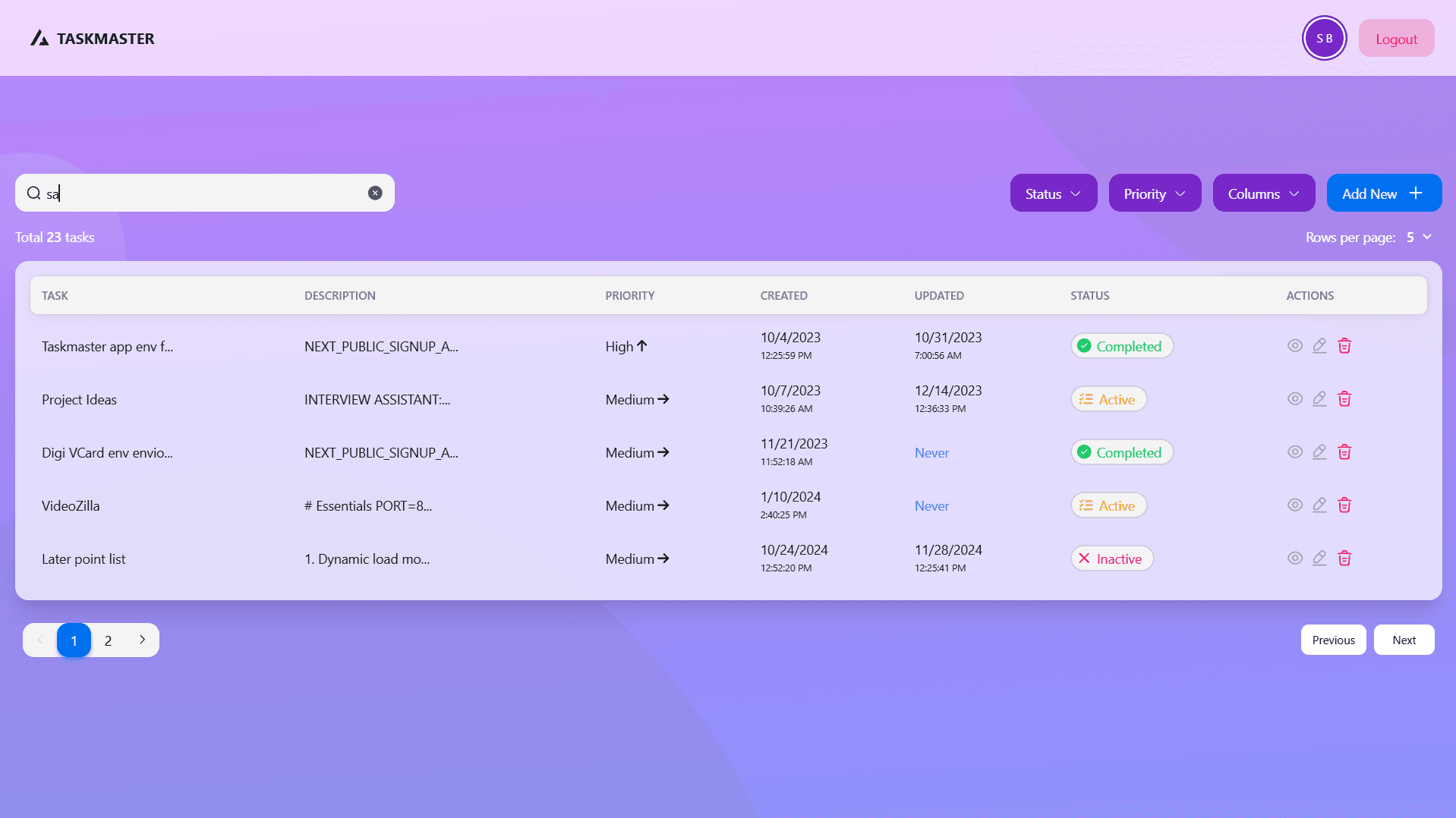Sort by the STATUS column header

point(1090,296)
